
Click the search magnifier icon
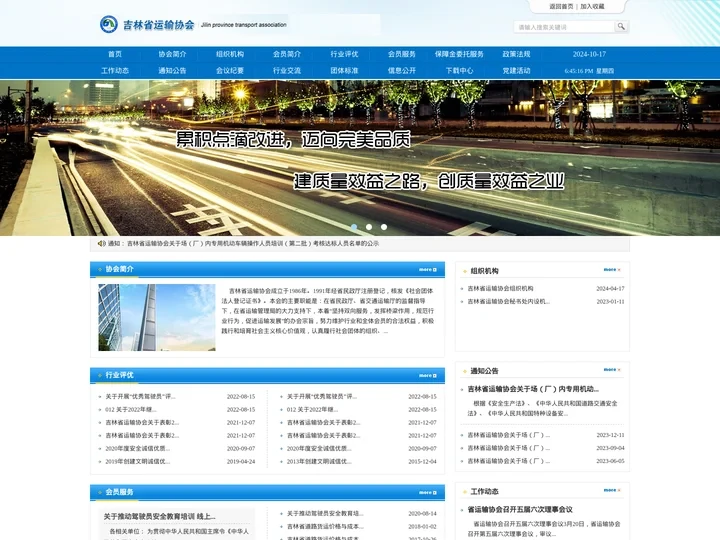621,27
